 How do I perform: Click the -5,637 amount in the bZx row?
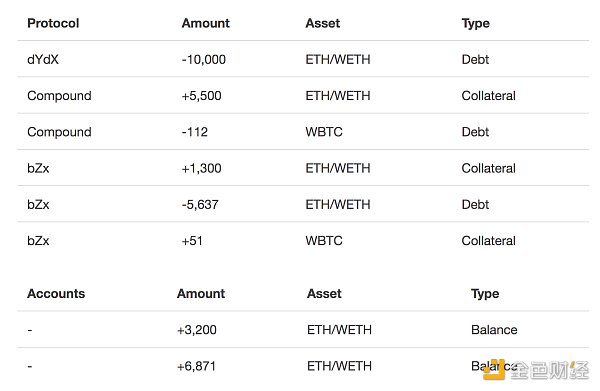coord(200,204)
